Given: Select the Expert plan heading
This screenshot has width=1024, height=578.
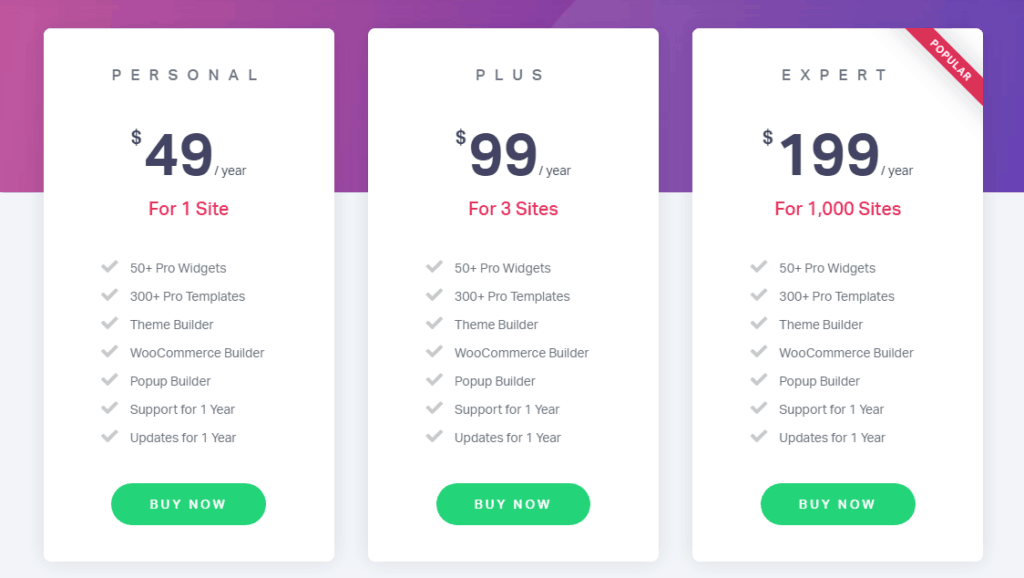Looking at the screenshot, I should [x=835, y=75].
